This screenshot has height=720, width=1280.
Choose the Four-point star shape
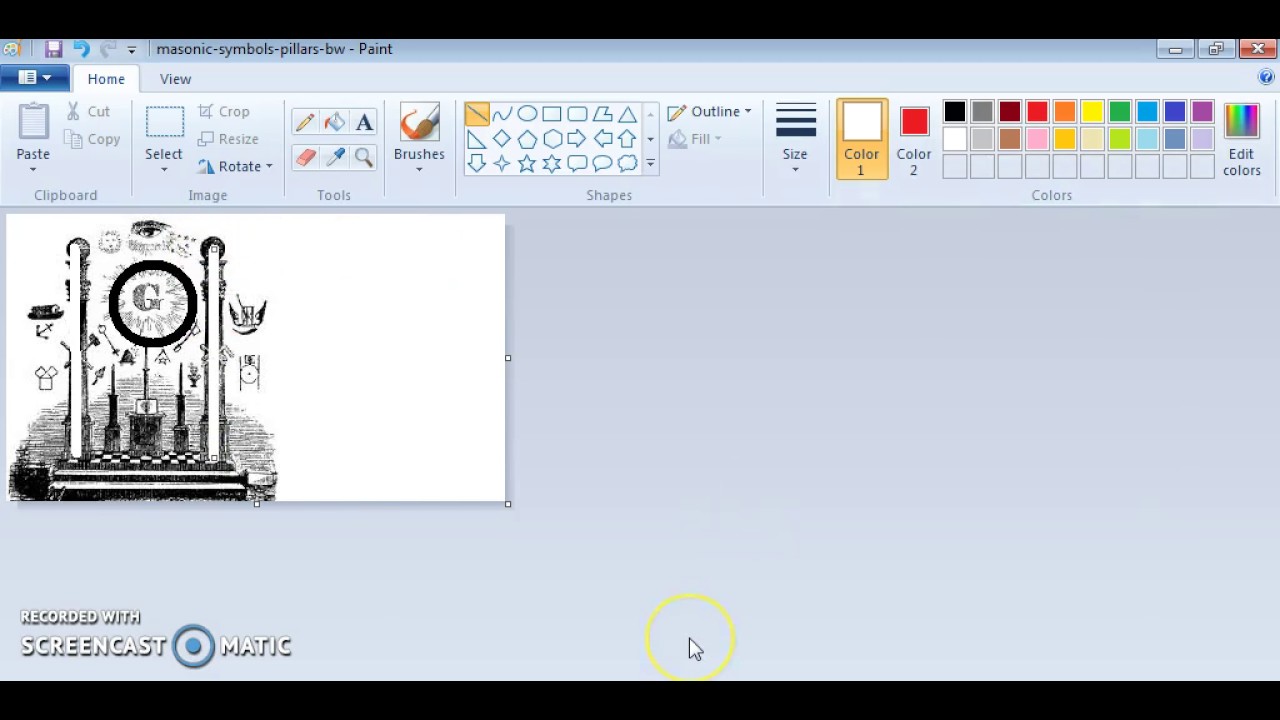click(x=502, y=164)
